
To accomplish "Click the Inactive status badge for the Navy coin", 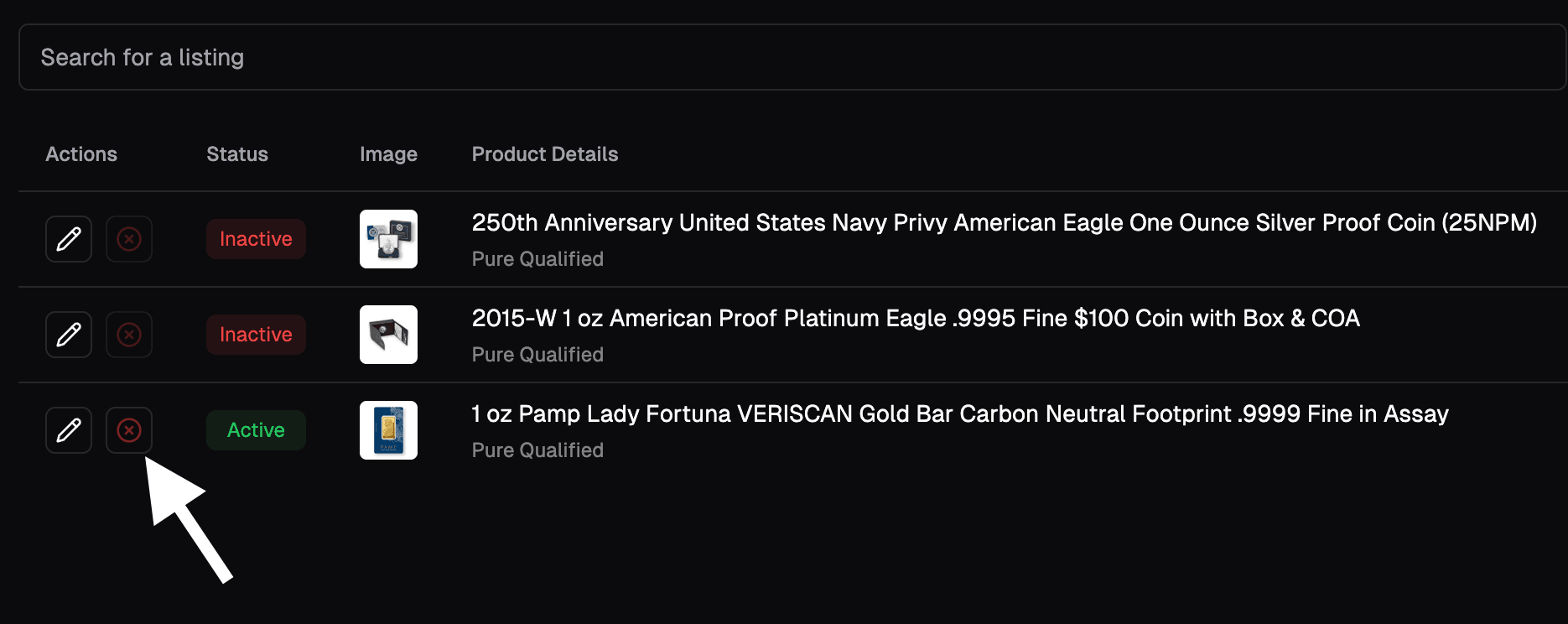I will (256, 239).
